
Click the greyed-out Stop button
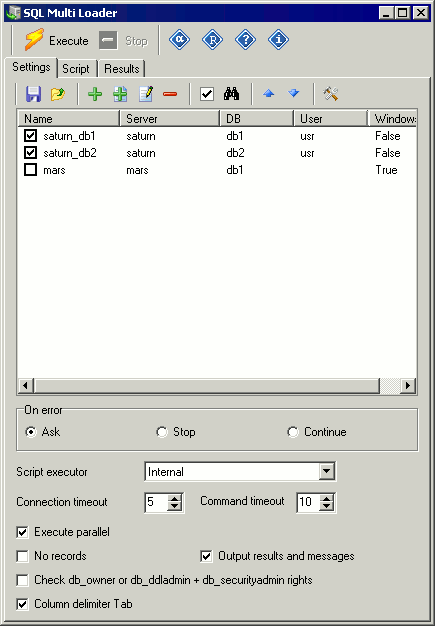tap(123, 40)
